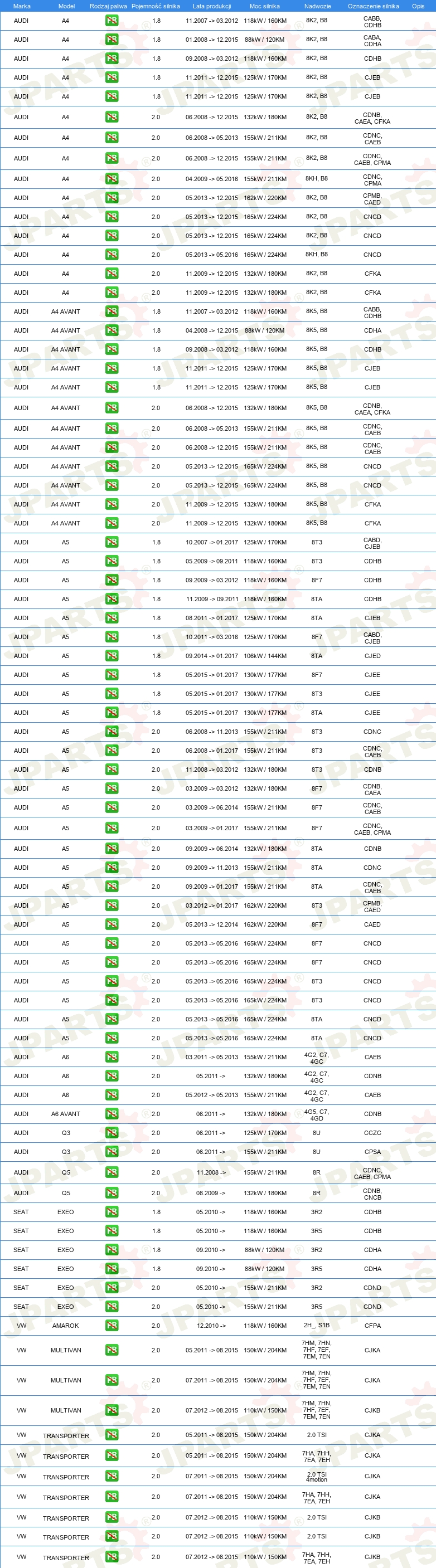Image resolution: width=436 pixels, height=1568 pixels.
Task: Click petrol icon in A5 05.2013 -> 12.2014 row
Action: tap(112, 924)
